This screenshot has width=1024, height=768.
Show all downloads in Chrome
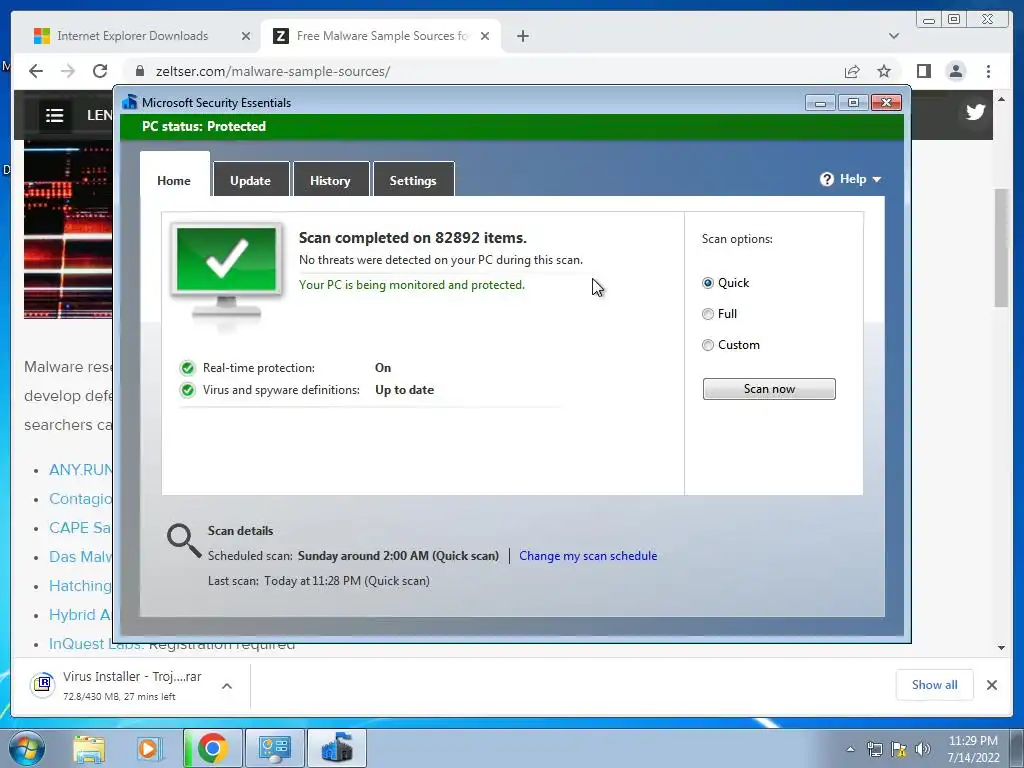point(935,684)
